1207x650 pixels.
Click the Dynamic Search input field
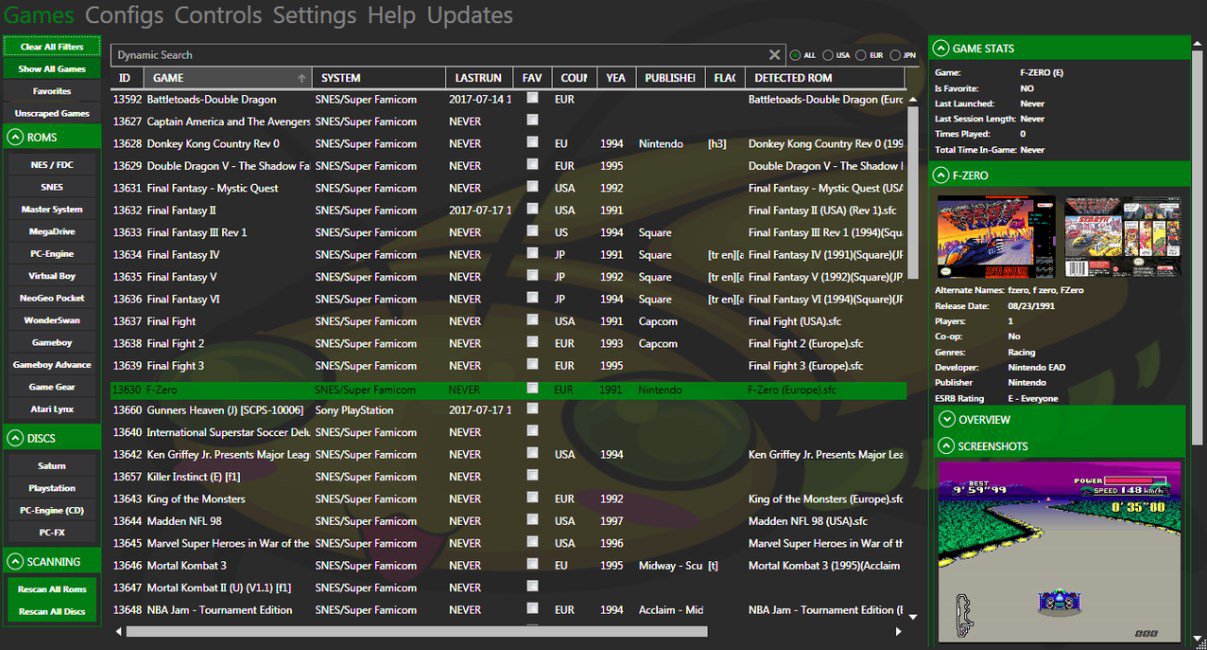pyautogui.click(x=437, y=55)
